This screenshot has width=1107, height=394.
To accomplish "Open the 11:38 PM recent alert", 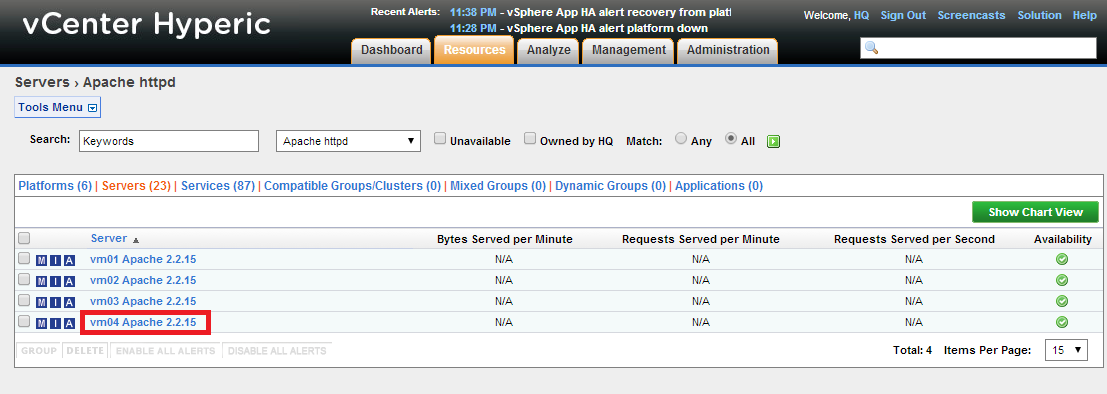I will 590,12.
